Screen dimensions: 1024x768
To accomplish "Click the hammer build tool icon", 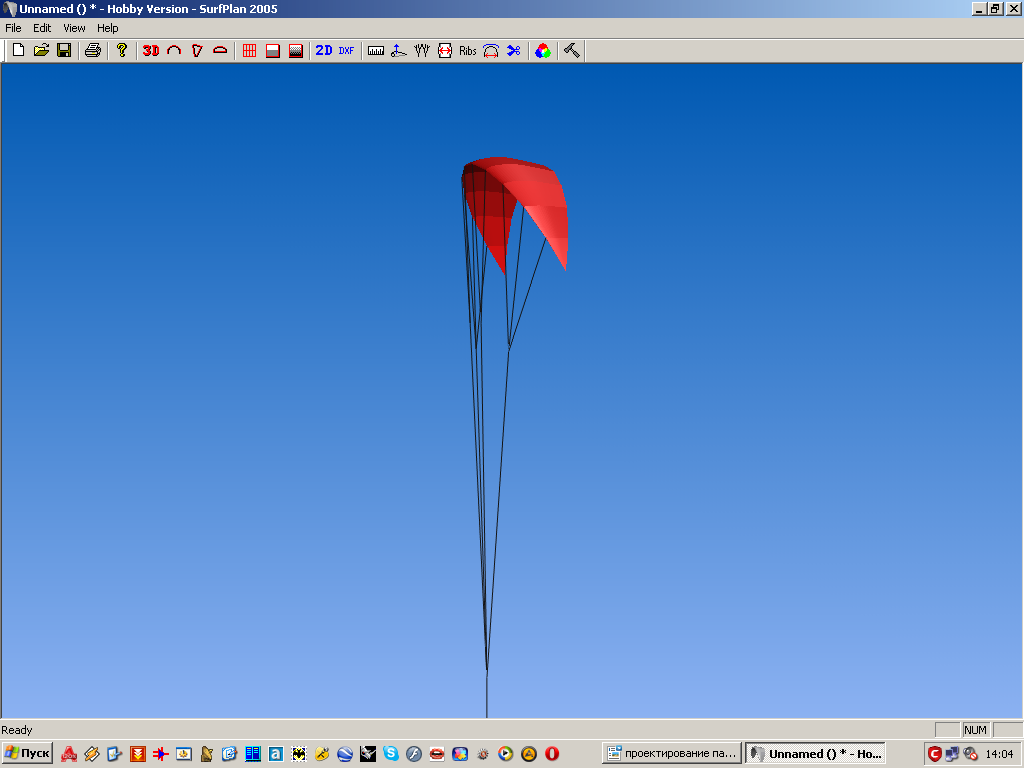I will click(572, 50).
